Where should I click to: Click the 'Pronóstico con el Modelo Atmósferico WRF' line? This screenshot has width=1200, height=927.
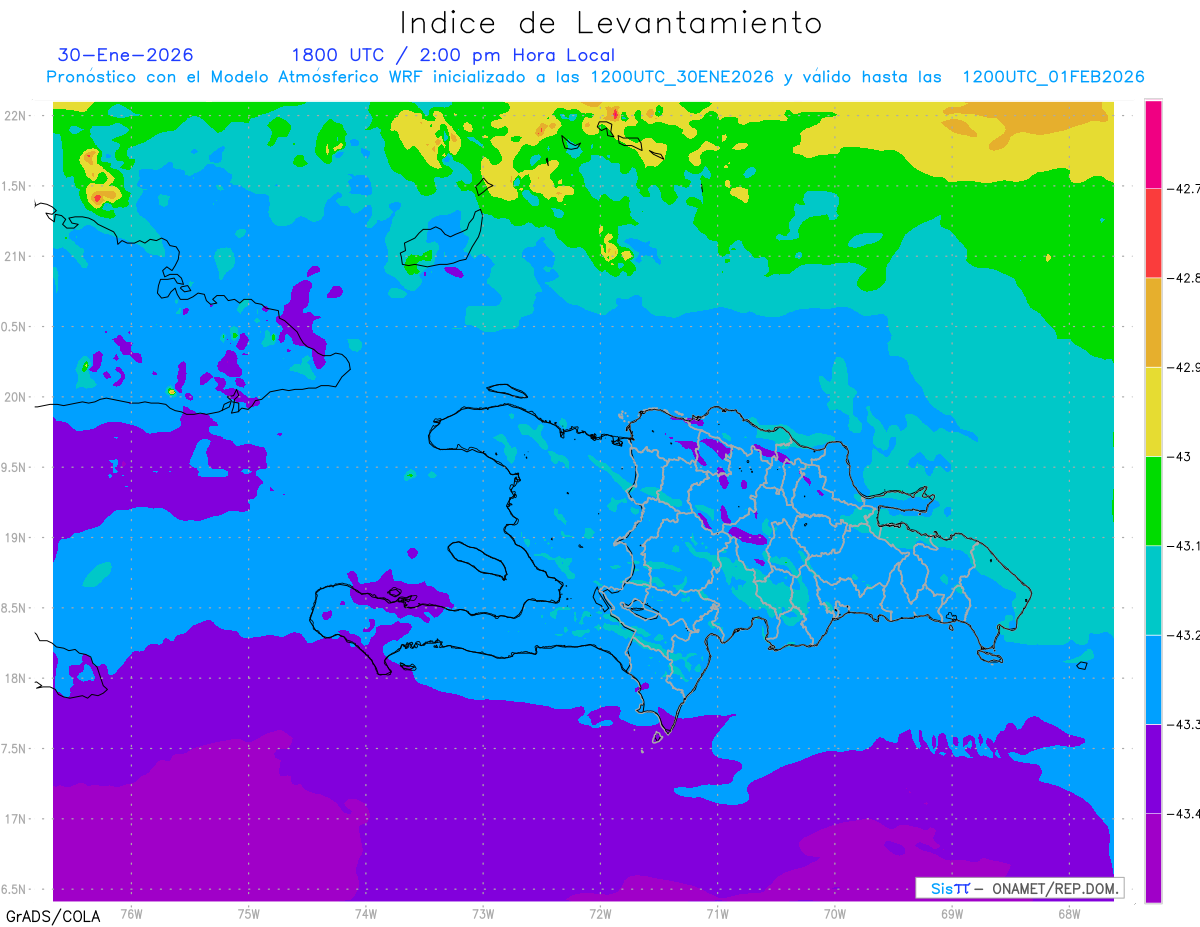(x=595, y=77)
